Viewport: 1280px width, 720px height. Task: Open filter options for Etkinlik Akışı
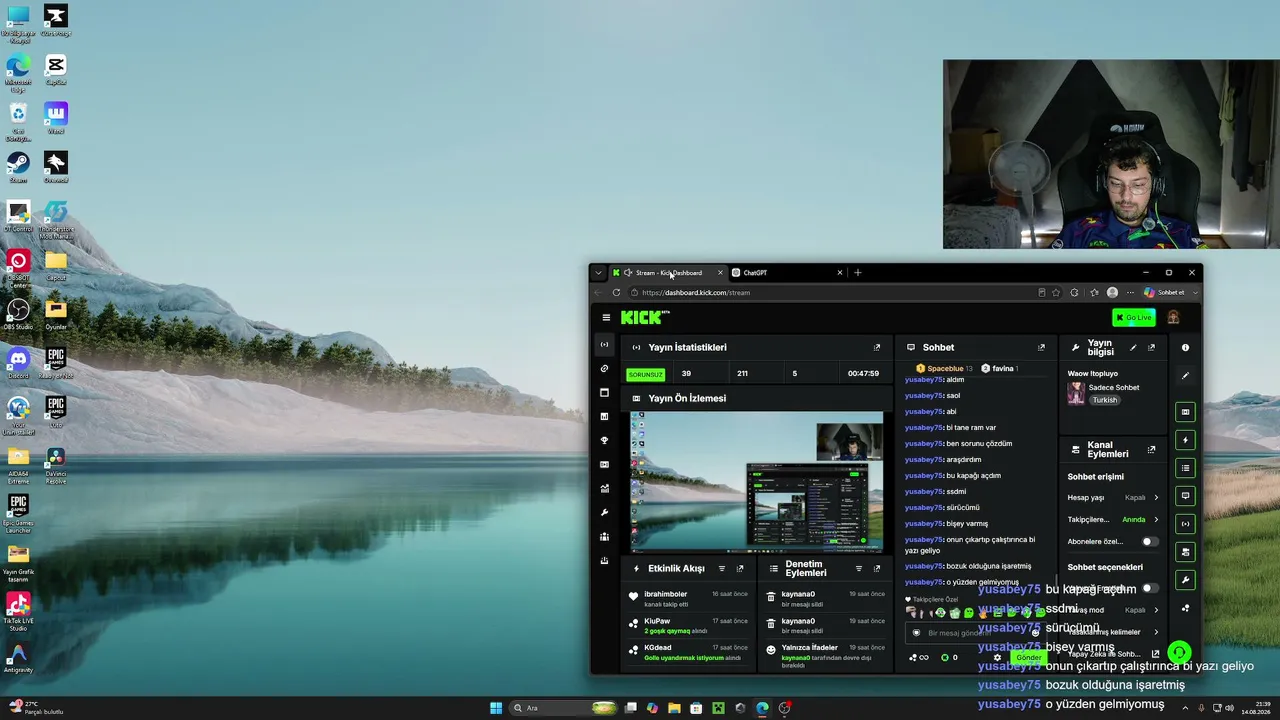point(722,569)
